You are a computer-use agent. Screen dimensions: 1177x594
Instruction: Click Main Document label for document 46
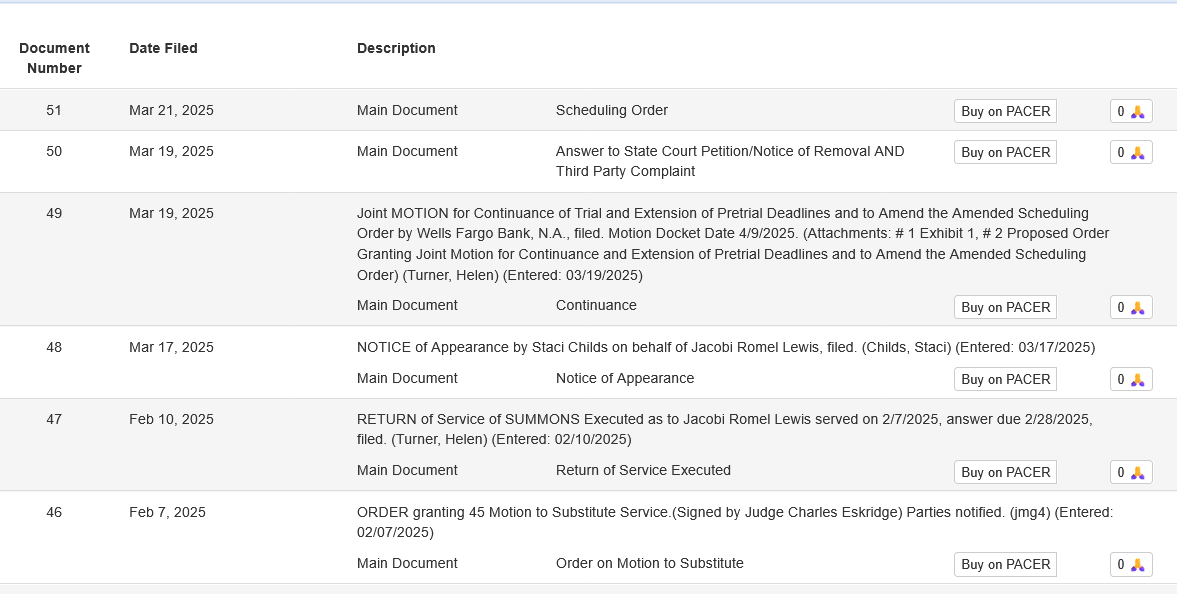407,563
